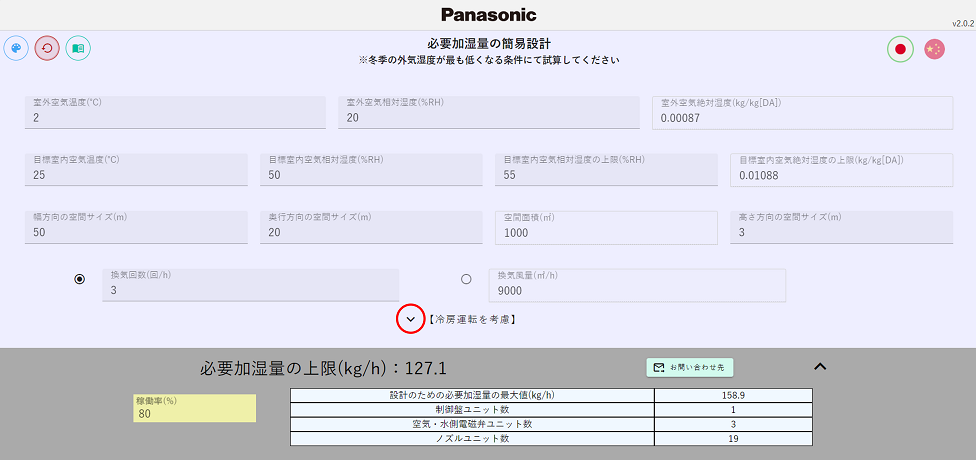Switch language with China flag icon
This screenshot has height=460, width=976.
934,49
